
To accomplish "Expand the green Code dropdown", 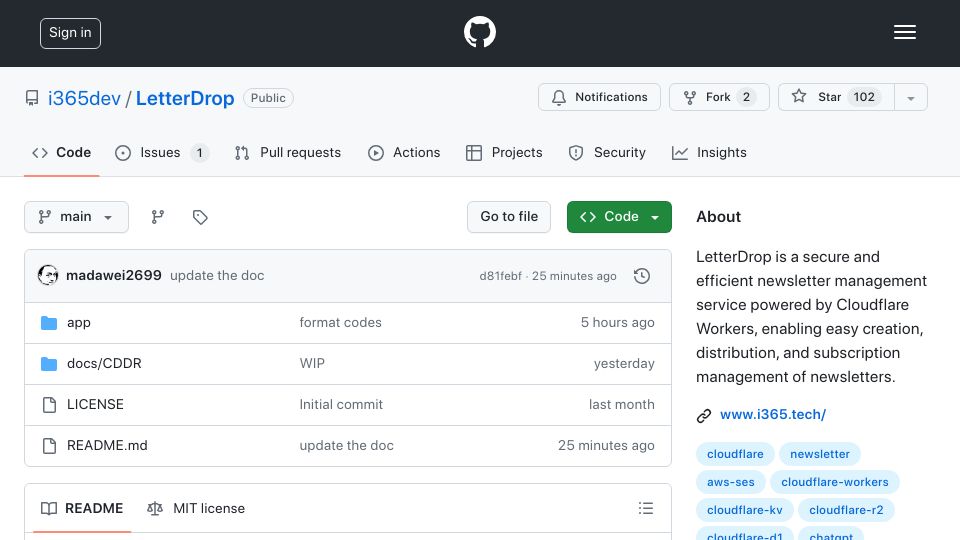I will (x=619, y=217).
